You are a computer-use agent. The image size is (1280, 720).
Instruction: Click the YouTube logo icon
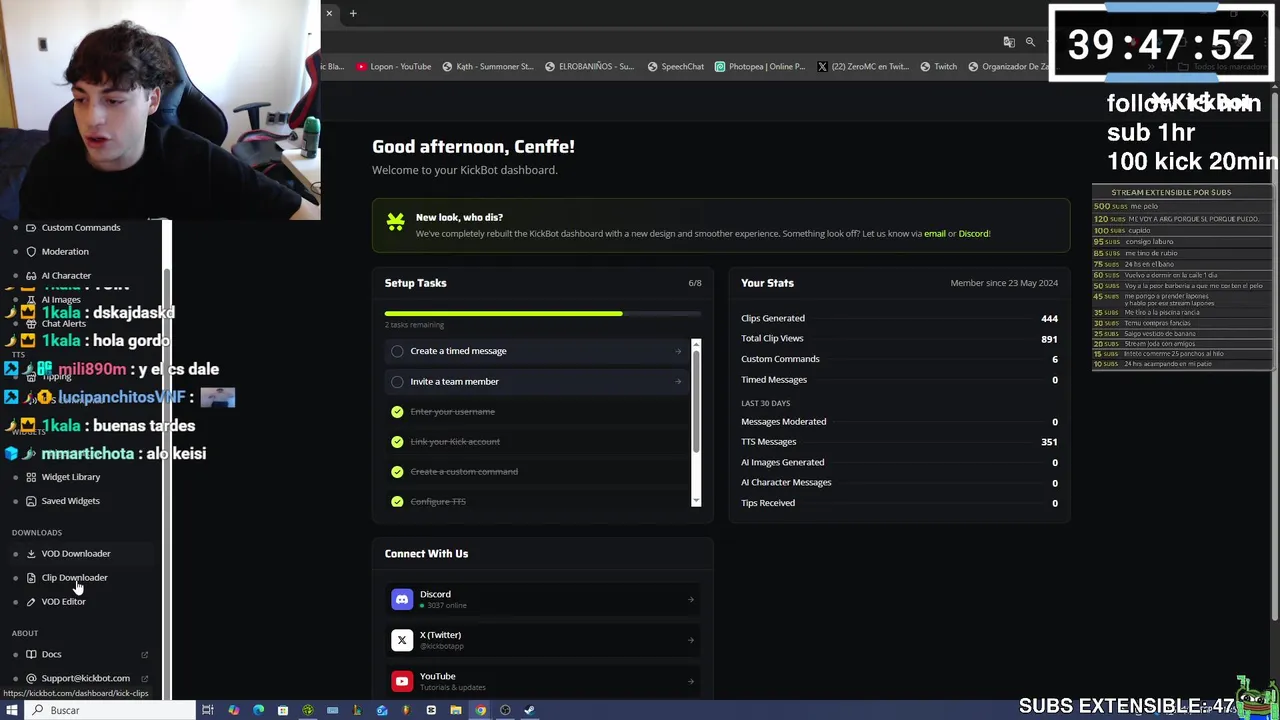coord(402,681)
